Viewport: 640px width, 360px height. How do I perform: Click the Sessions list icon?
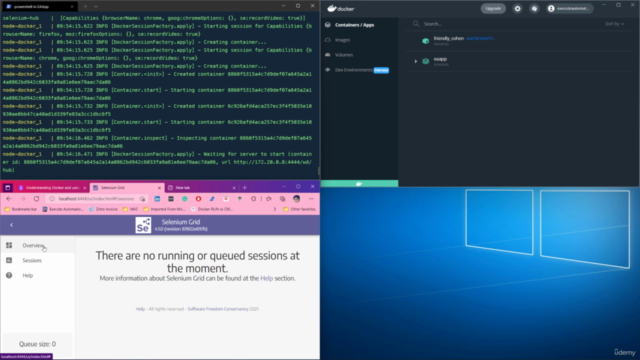coord(9,260)
